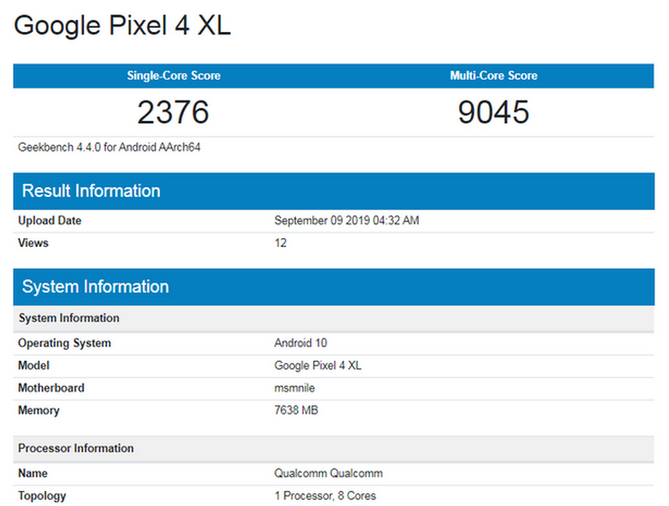This screenshot has height=506, width=669.
Task: Click the Memory label
Action: pos(39,411)
